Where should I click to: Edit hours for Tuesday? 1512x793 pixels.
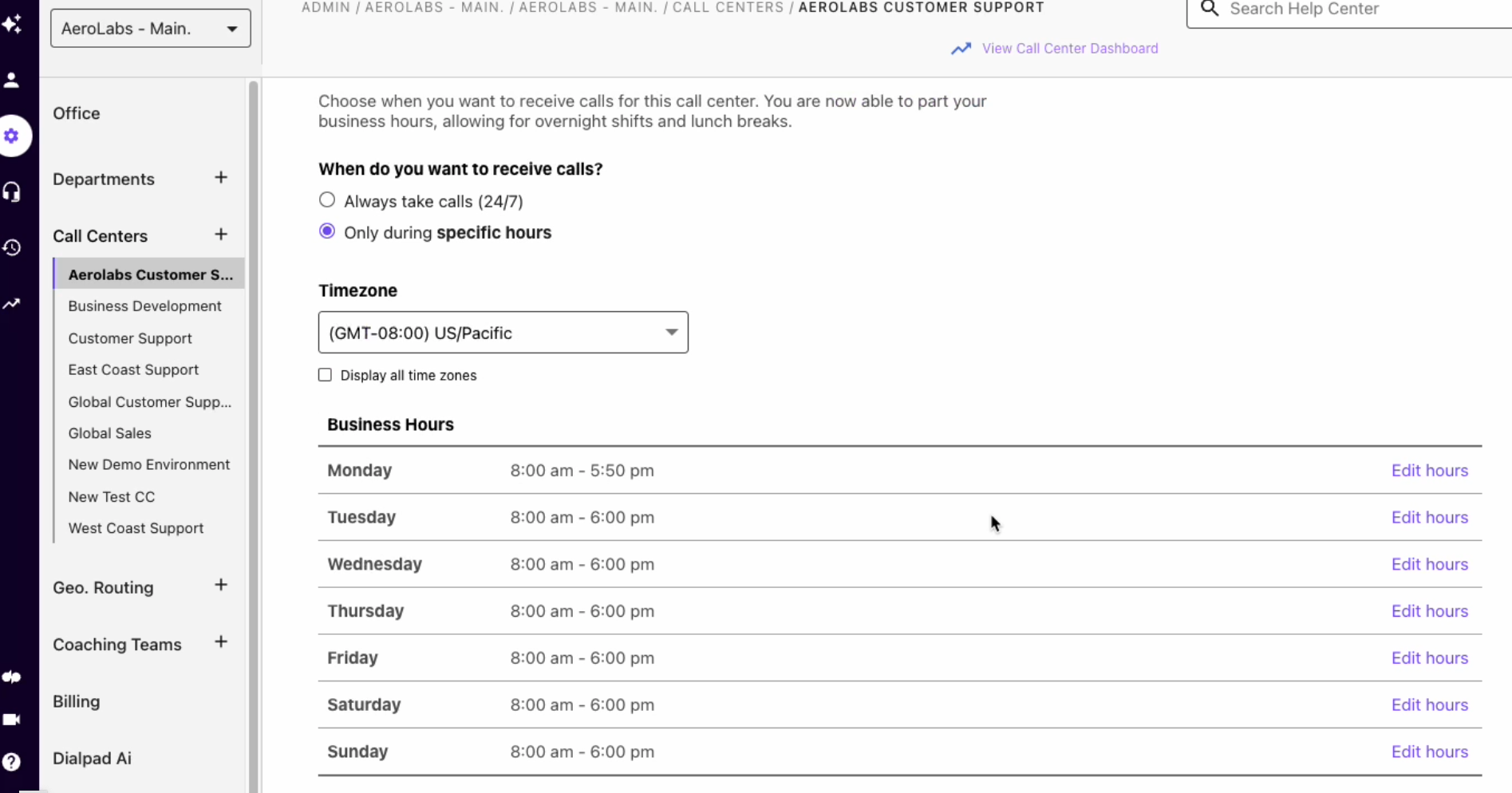point(1430,518)
